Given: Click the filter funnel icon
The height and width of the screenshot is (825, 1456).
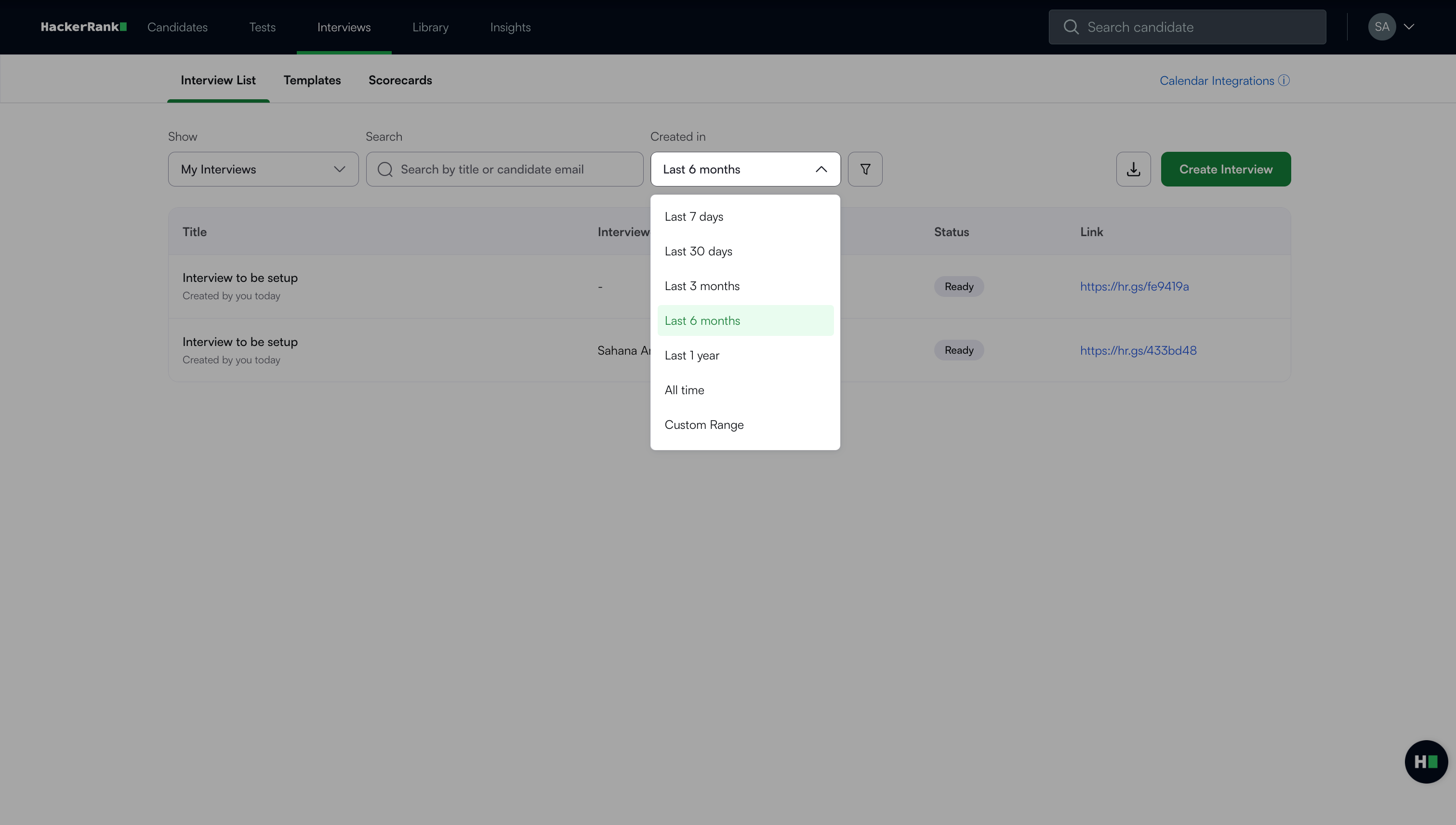Looking at the screenshot, I should click(865, 169).
